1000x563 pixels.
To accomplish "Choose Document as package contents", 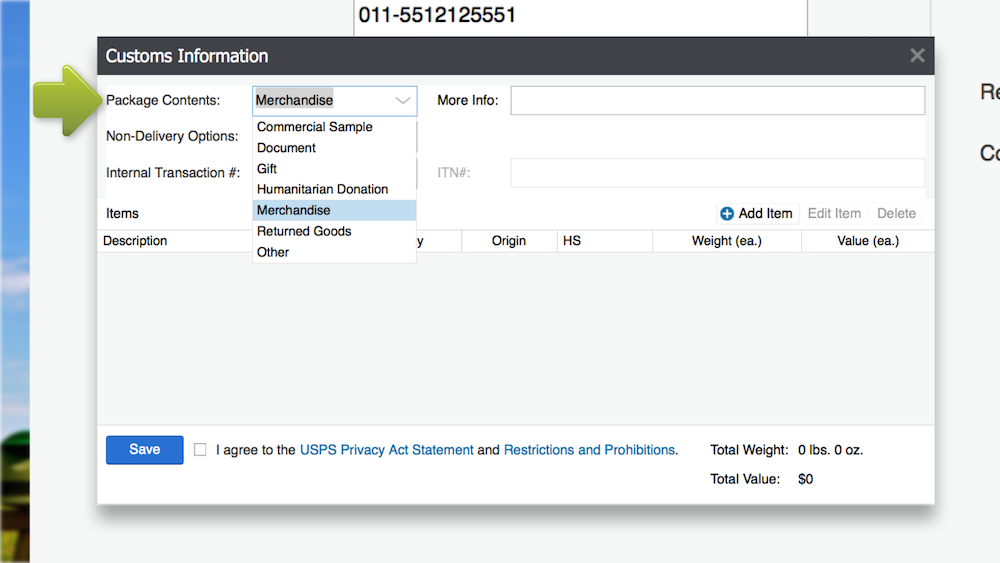I will 286,148.
